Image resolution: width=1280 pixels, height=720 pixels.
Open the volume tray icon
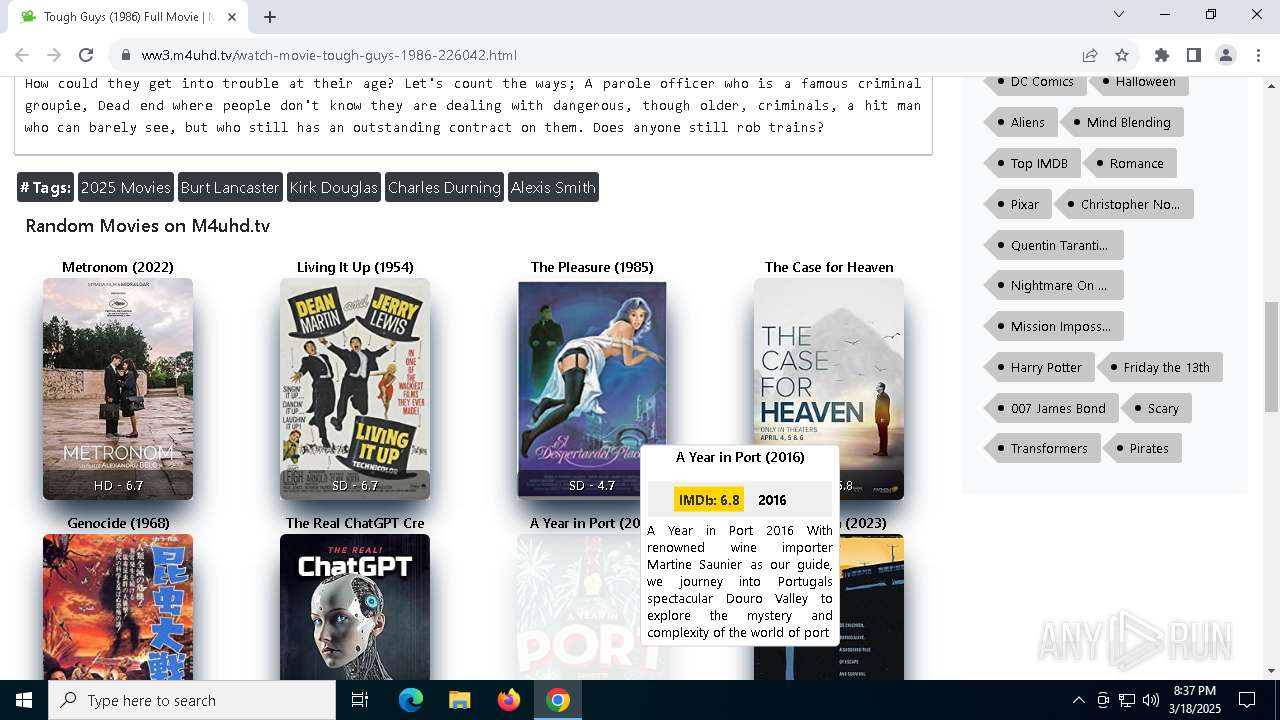click(1151, 700)
